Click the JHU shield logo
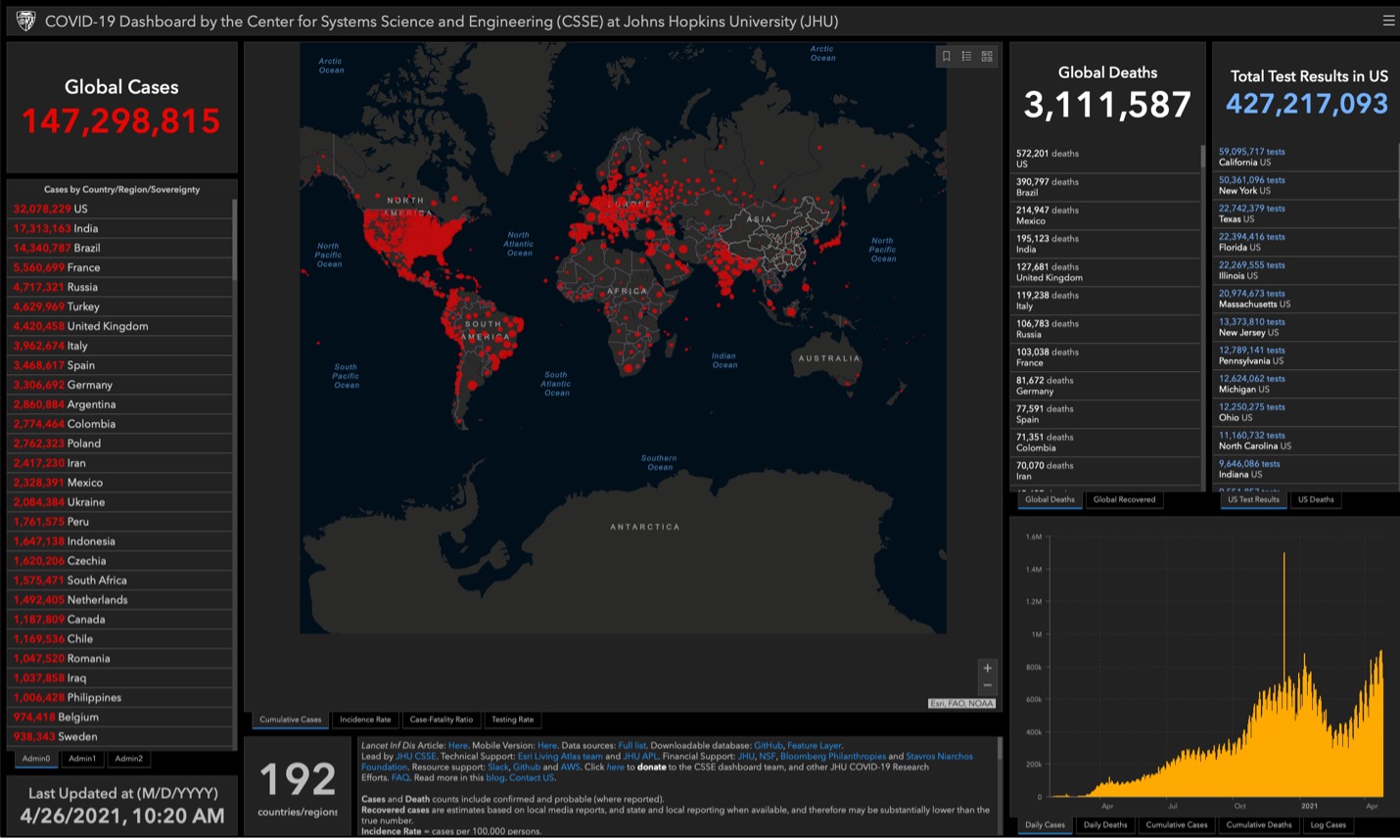Screen dimensions: 1400x840 coord(25,21)
